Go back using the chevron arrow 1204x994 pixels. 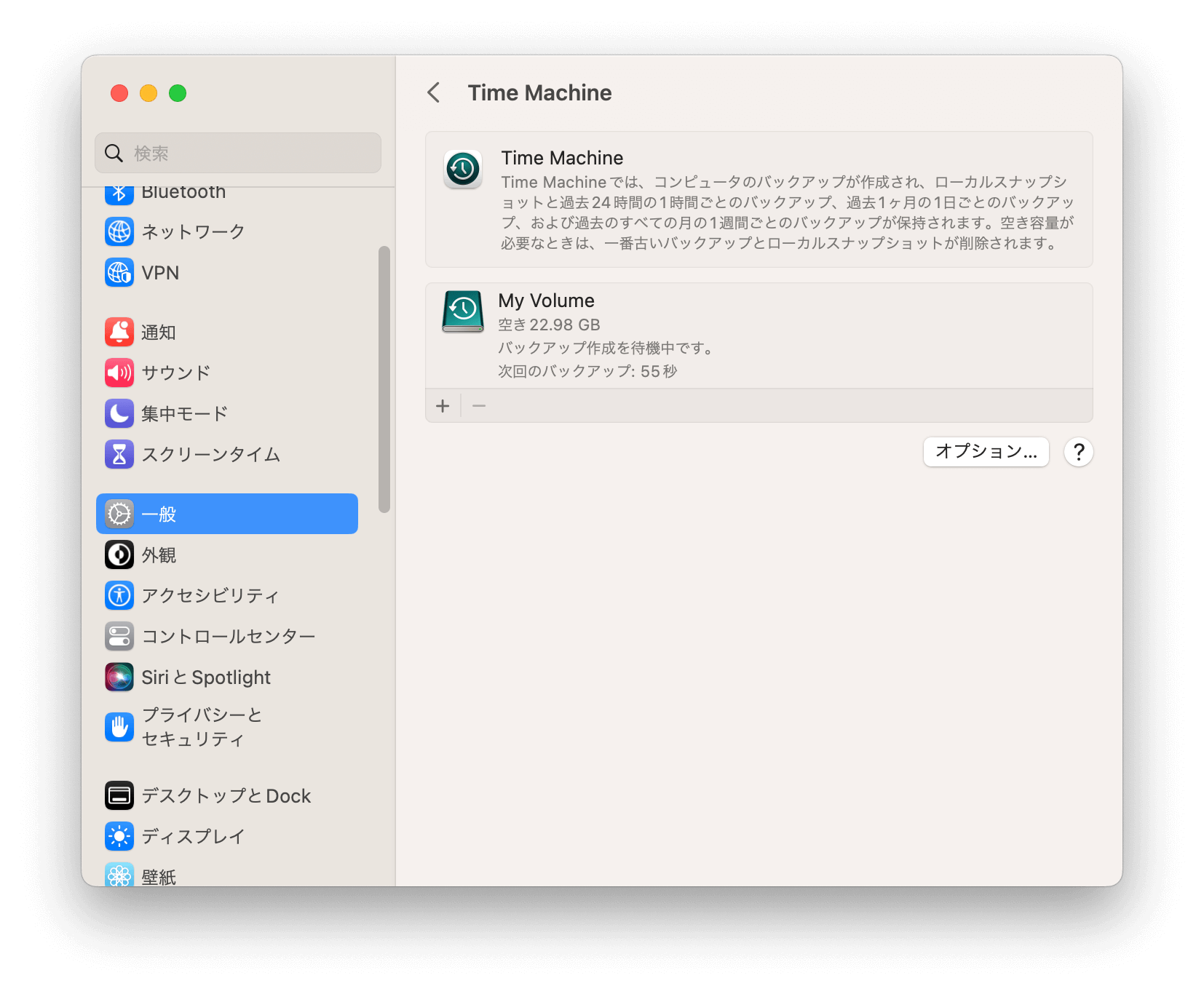434,92
